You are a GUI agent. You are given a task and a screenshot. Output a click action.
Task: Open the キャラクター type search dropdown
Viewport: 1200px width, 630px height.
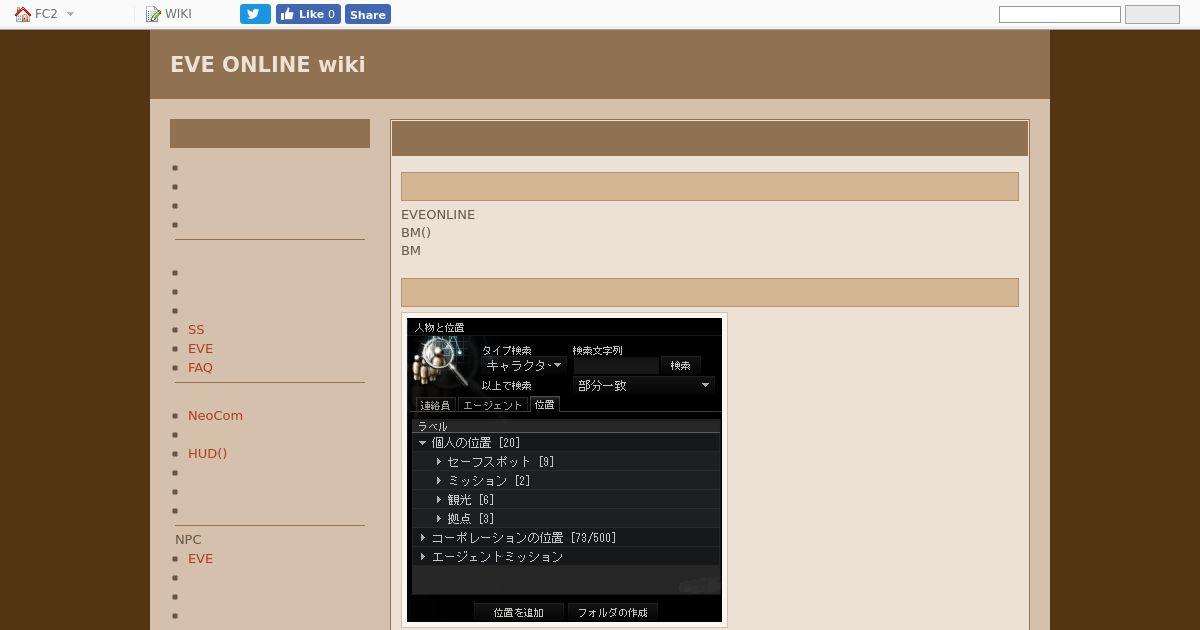coord(524,365)
